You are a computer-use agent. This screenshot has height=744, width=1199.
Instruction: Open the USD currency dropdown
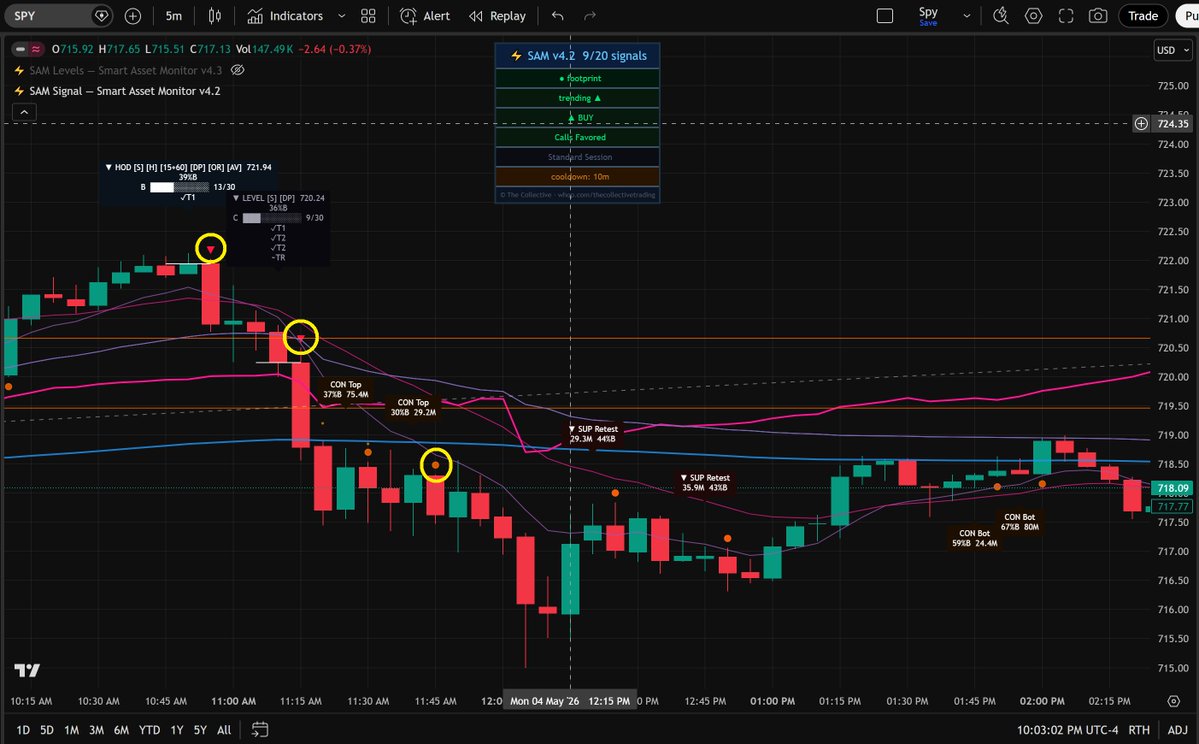1173,50
